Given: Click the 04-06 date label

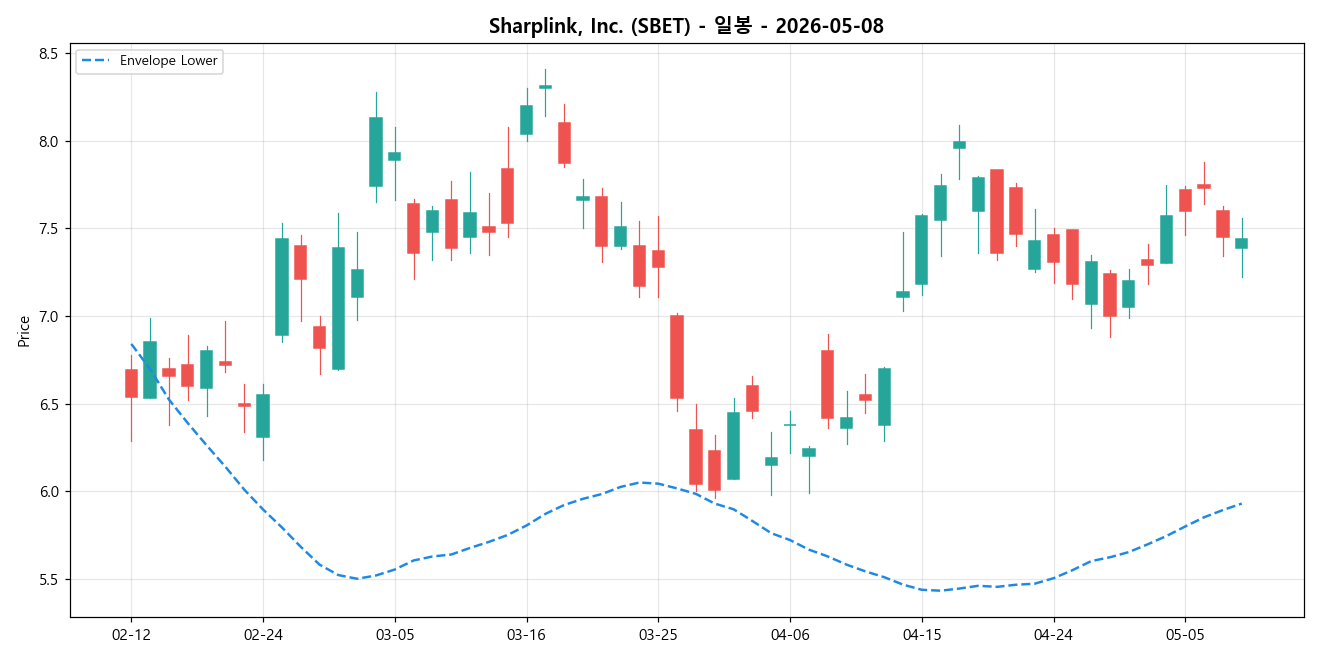Looking at the screenshot, I should pyautogui.click(x=790, y=635).
